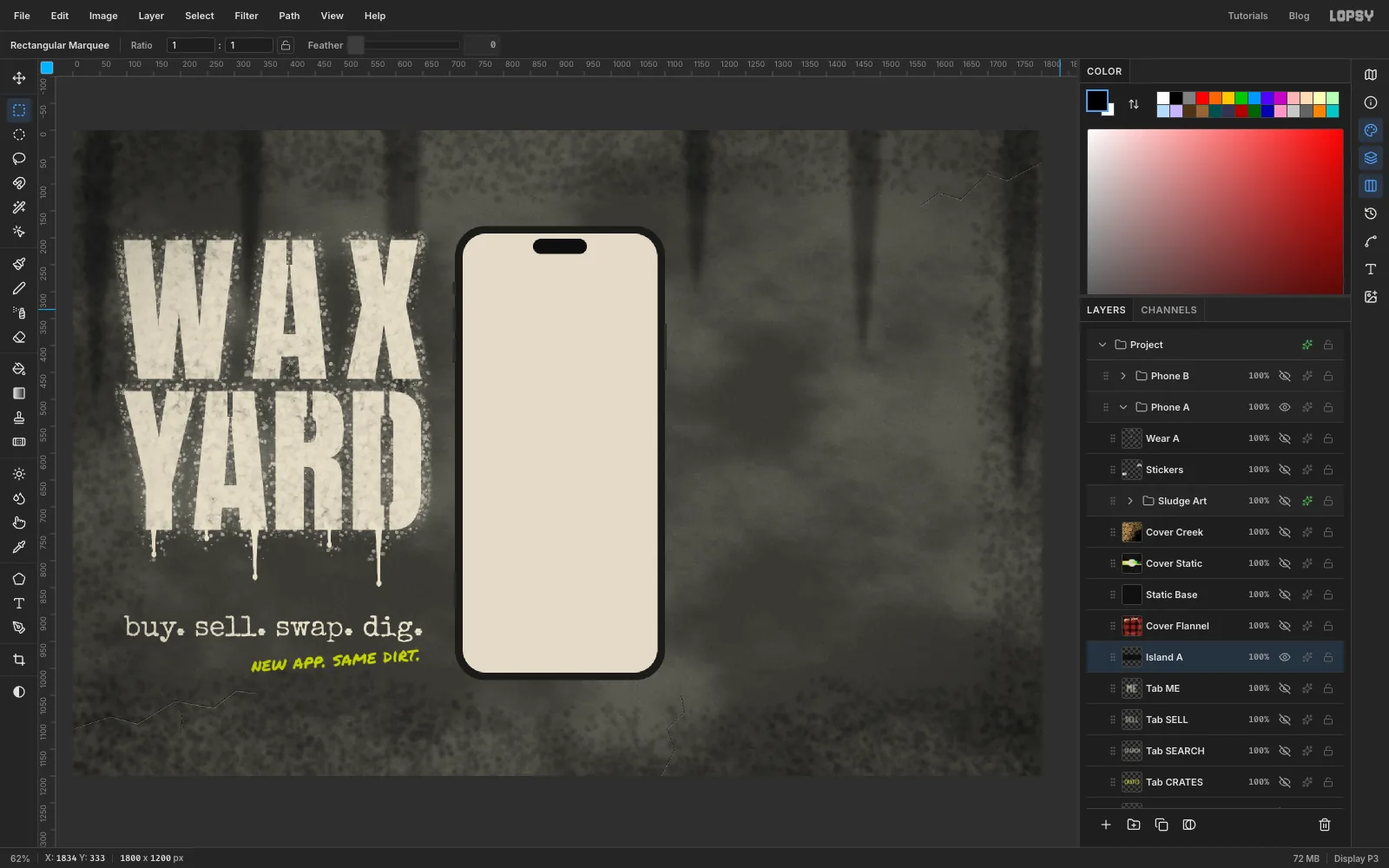The image size is (1389, 868).
Task: Toggle the ratio lock icon
Action: [x=286, y=45]
